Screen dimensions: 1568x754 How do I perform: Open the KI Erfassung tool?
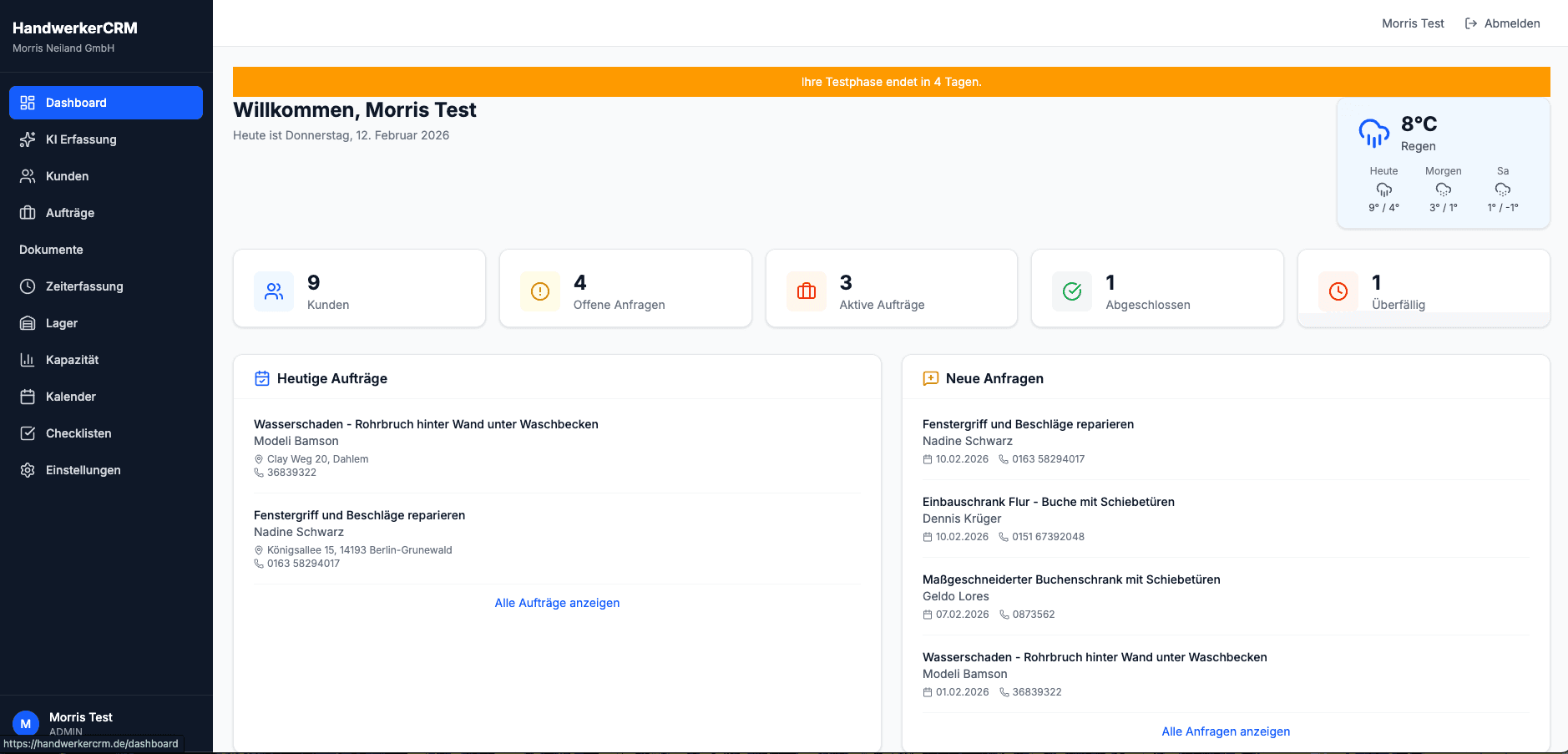[81, 139]
